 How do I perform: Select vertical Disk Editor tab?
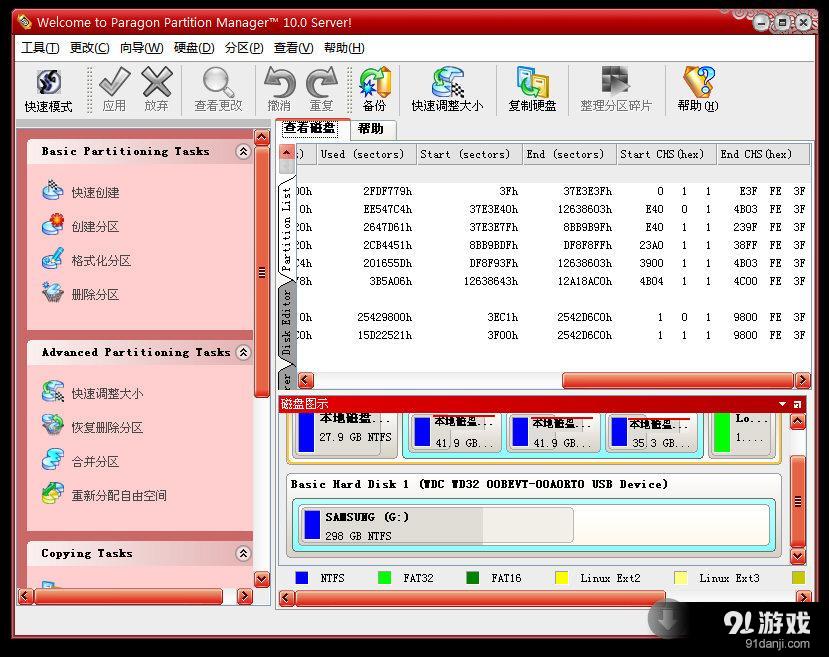(287, 322)
